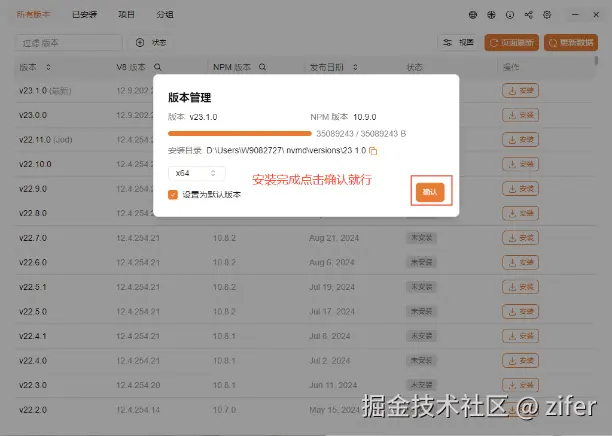Click the version table vertical scrollbar
The width and height of the screenshot is (612, 436).
coord(596,61)
